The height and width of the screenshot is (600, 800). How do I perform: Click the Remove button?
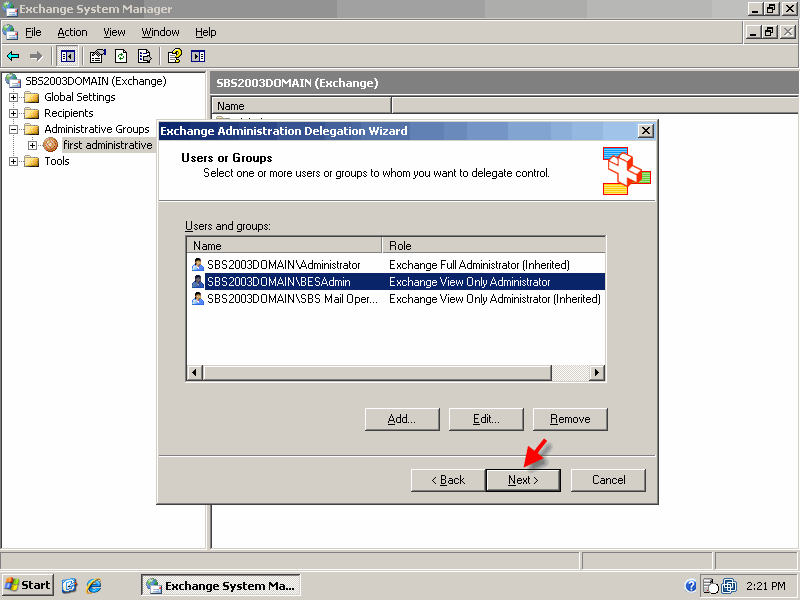[x=570, y=419]
